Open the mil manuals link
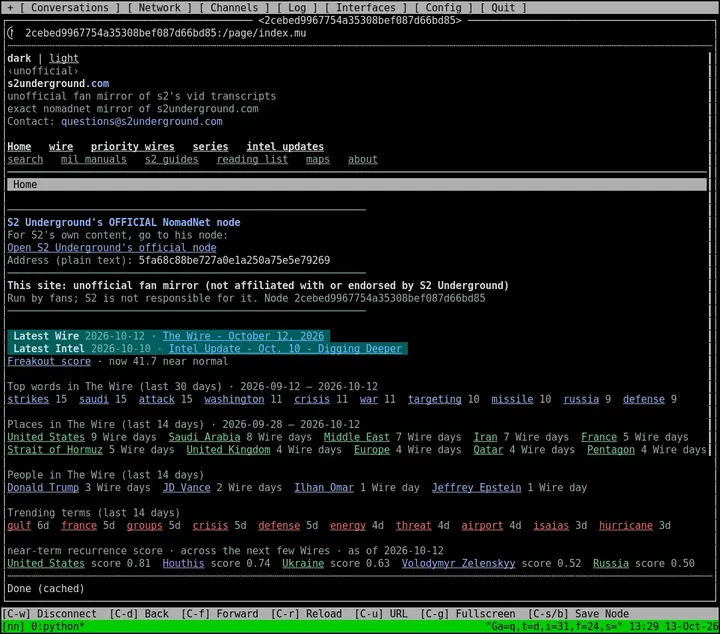Screen dimensions: 720x634 (94, 160)
